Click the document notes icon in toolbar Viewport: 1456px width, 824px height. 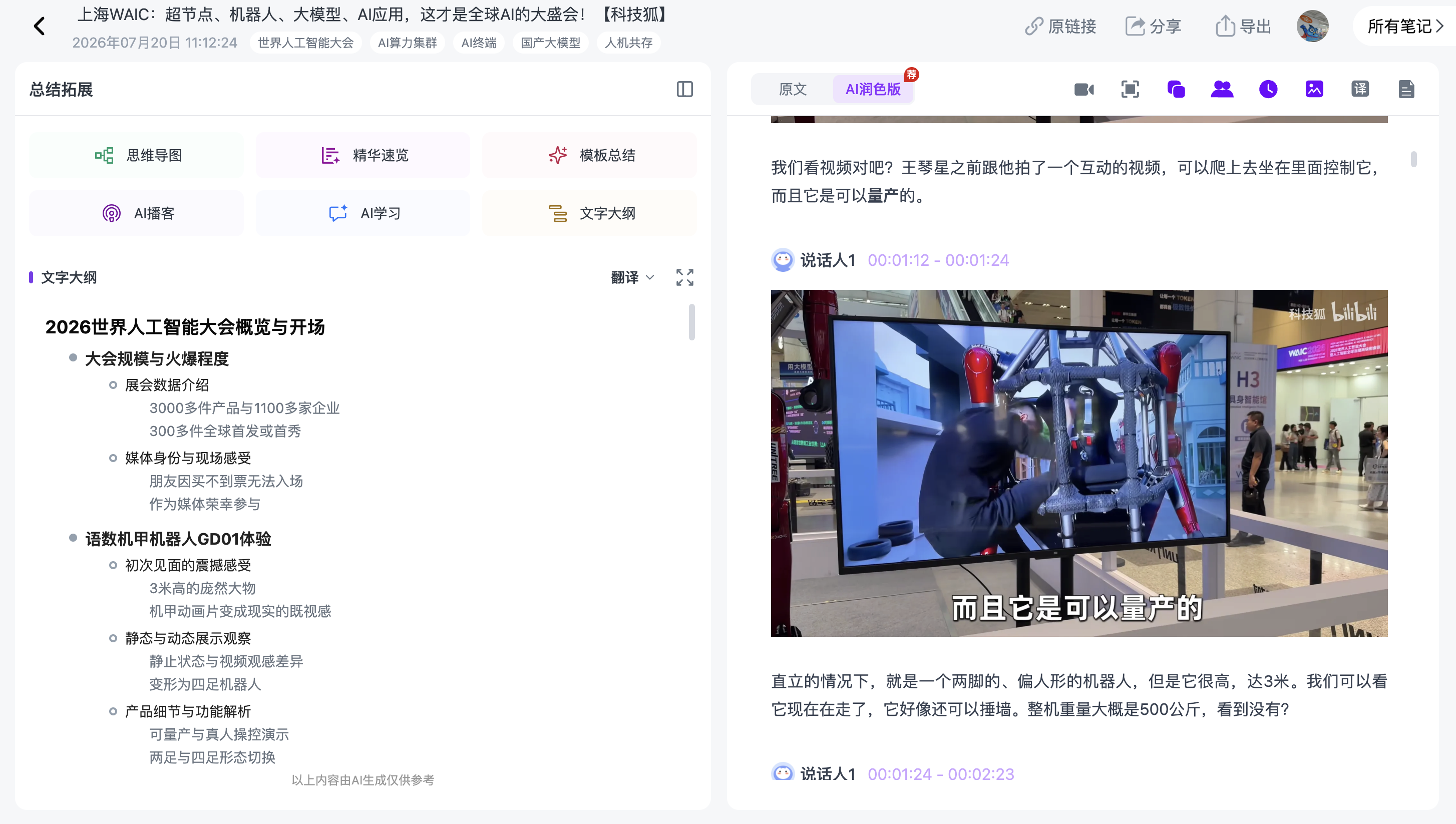tap(1406, 90)
